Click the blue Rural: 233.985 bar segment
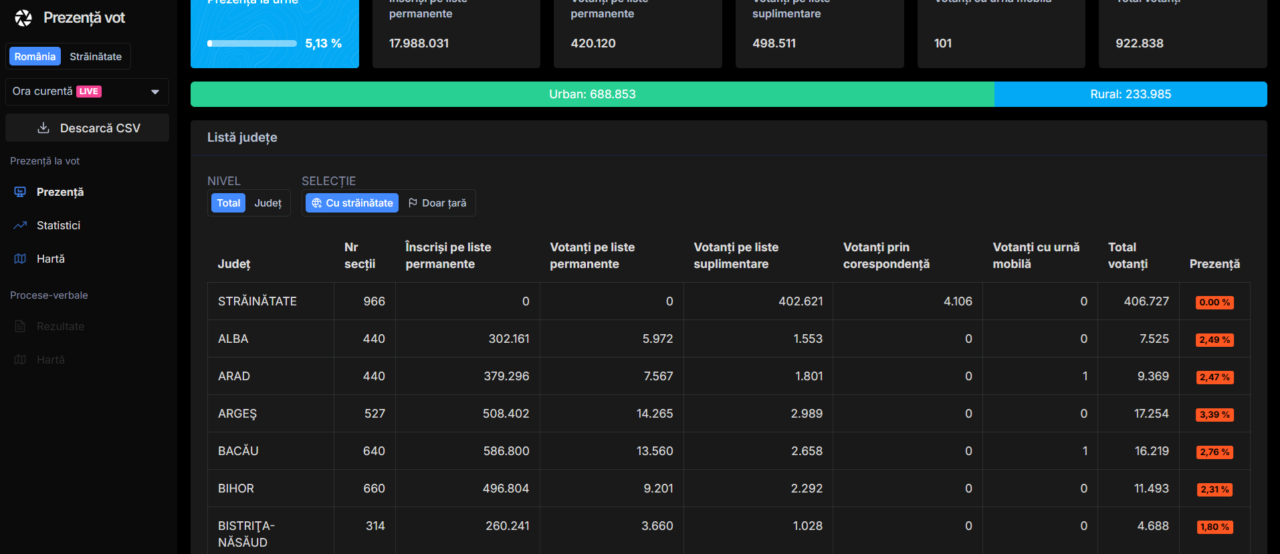 1130,94
